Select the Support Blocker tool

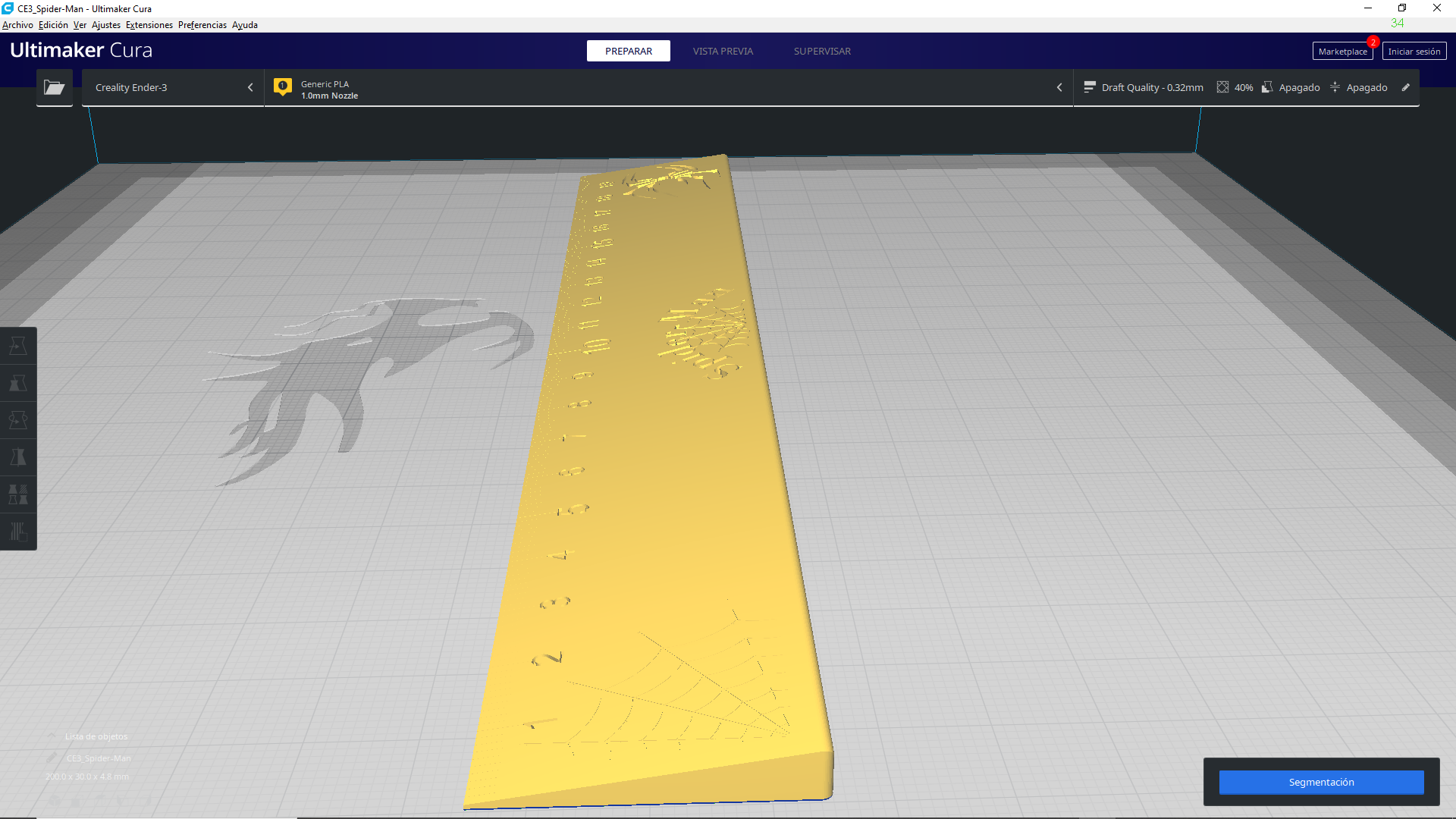[x=18, y=532]
